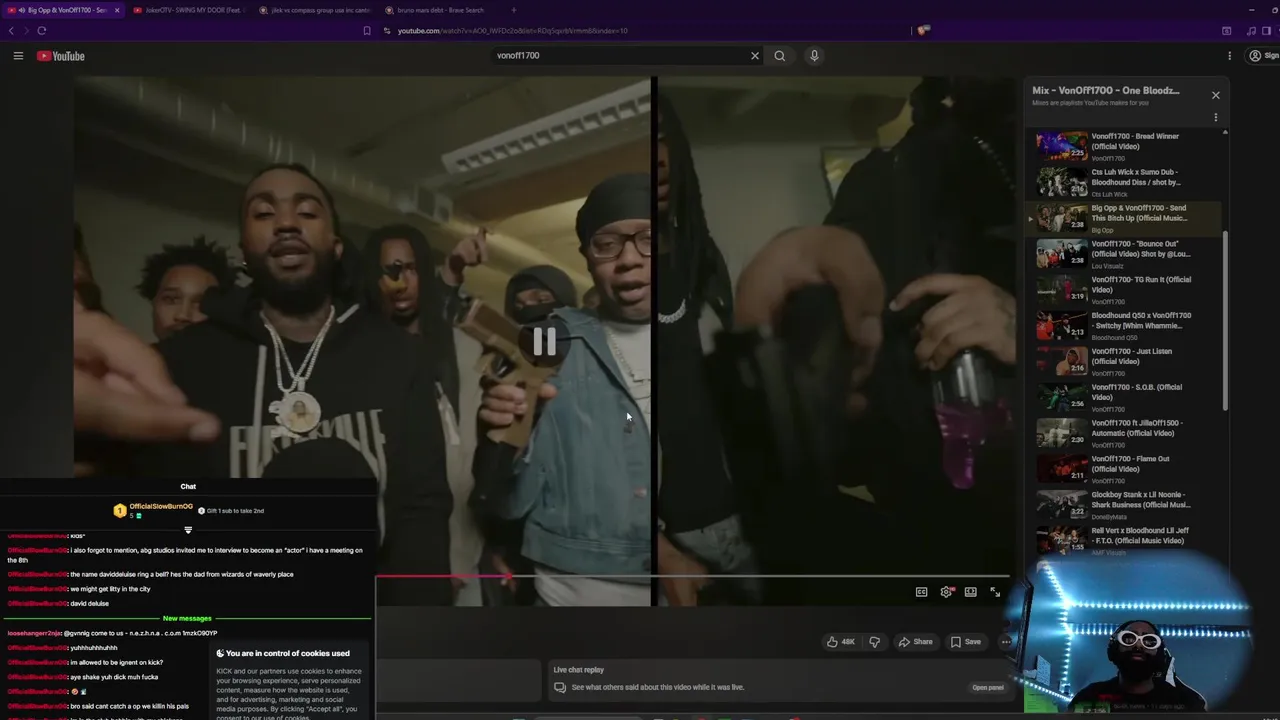
Task: Open browser media control music icon
Action: [x=1251, y=31]
